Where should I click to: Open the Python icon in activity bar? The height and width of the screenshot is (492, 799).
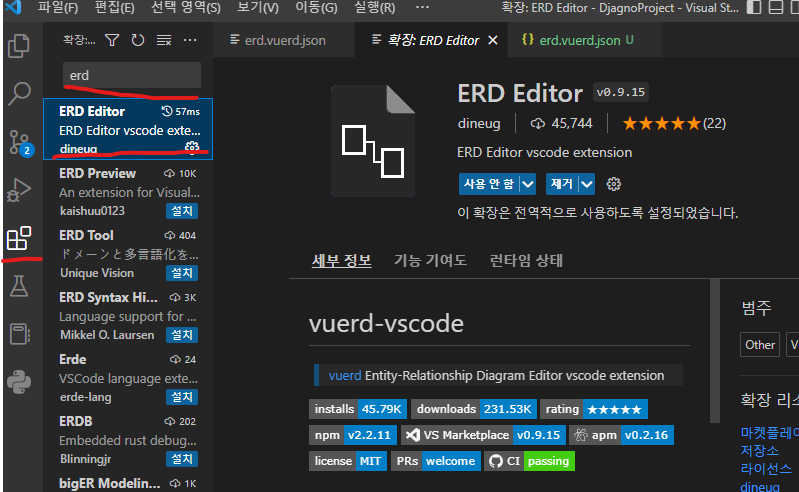tap(19, 382)
